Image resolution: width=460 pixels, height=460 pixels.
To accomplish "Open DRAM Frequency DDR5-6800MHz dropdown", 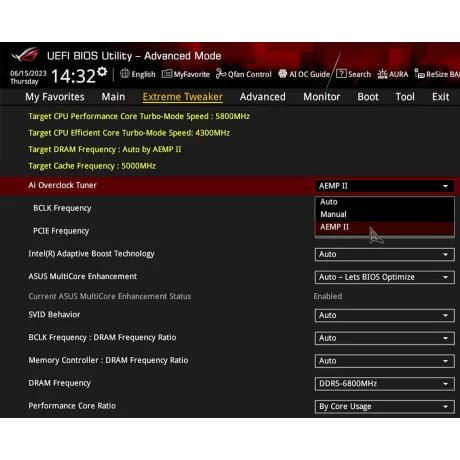I will pyautogui.click(x=385, y=384).
